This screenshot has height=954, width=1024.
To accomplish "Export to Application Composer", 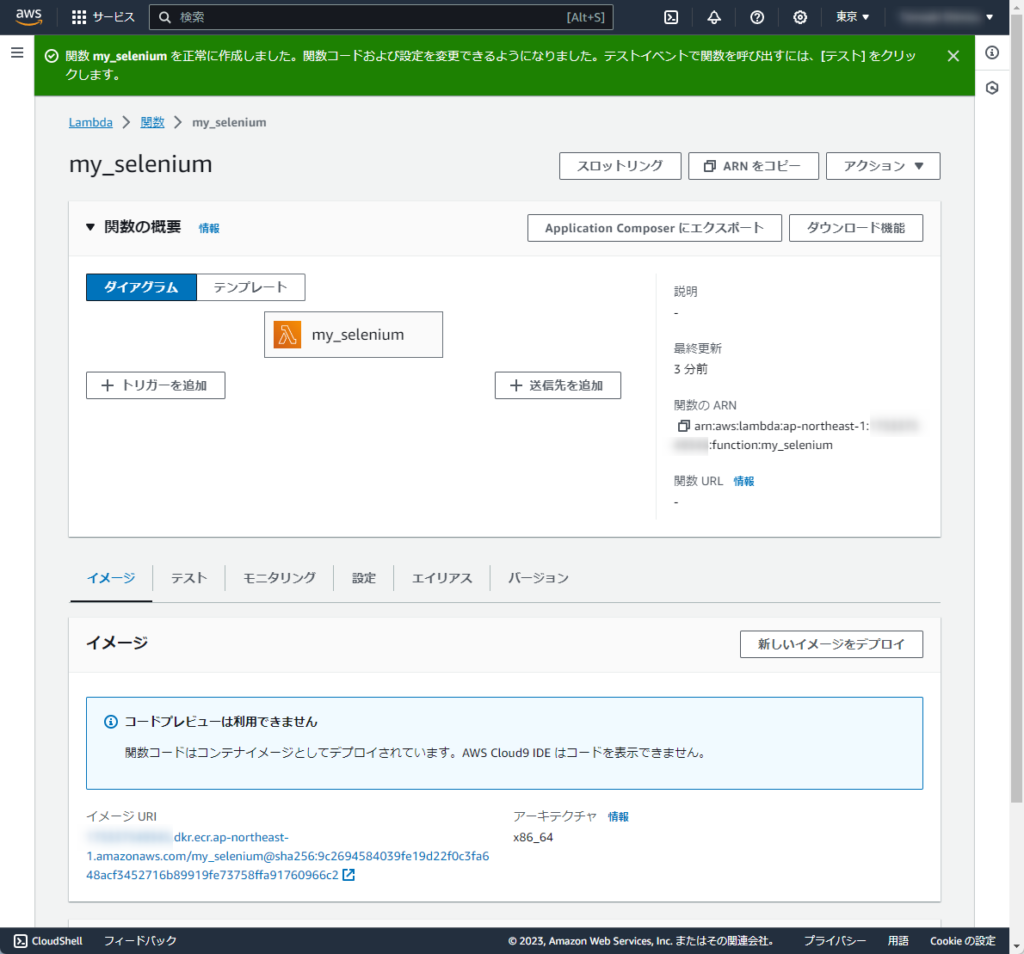I will [x=654, y=228].
